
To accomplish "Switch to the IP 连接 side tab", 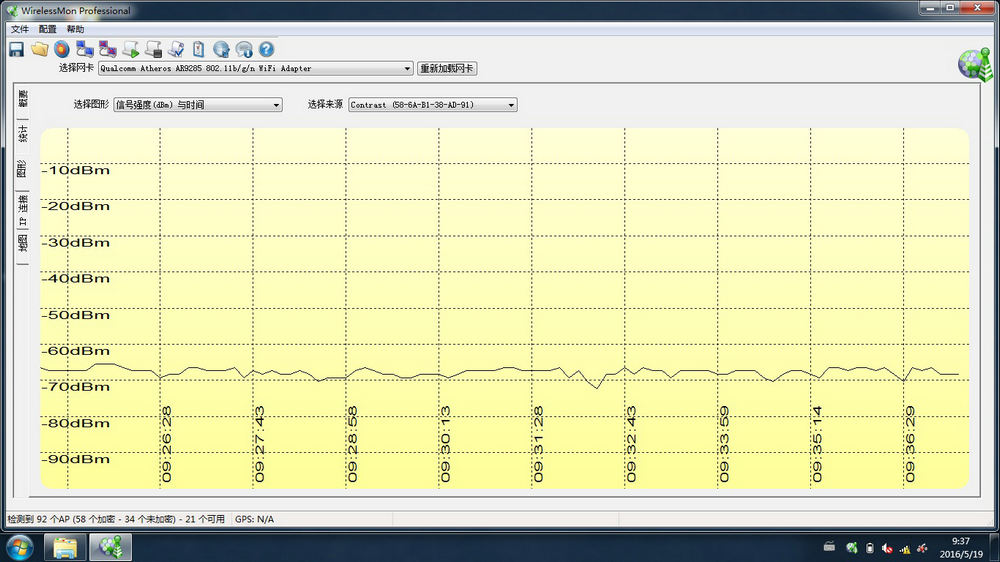I will point(23,210).
